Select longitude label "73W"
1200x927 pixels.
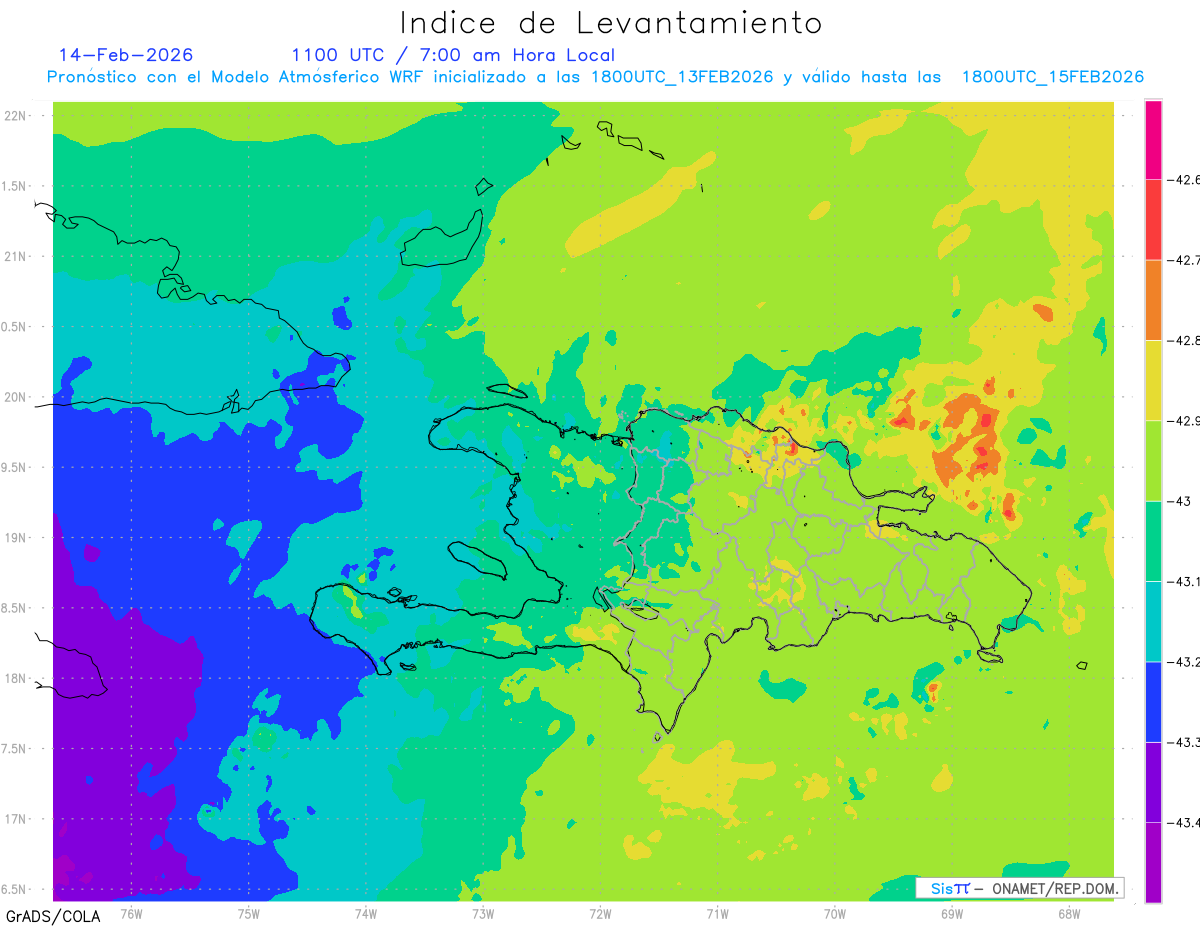(x=483, y=913)
